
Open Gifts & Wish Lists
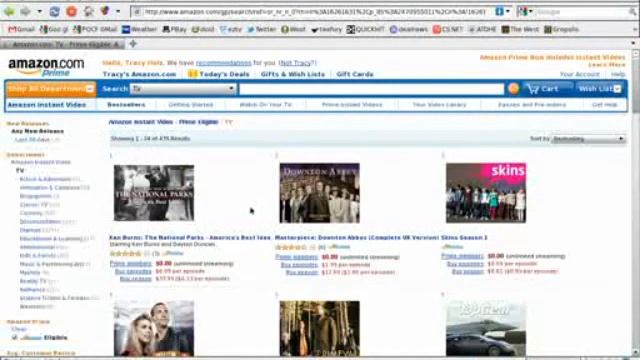point(293,74)
